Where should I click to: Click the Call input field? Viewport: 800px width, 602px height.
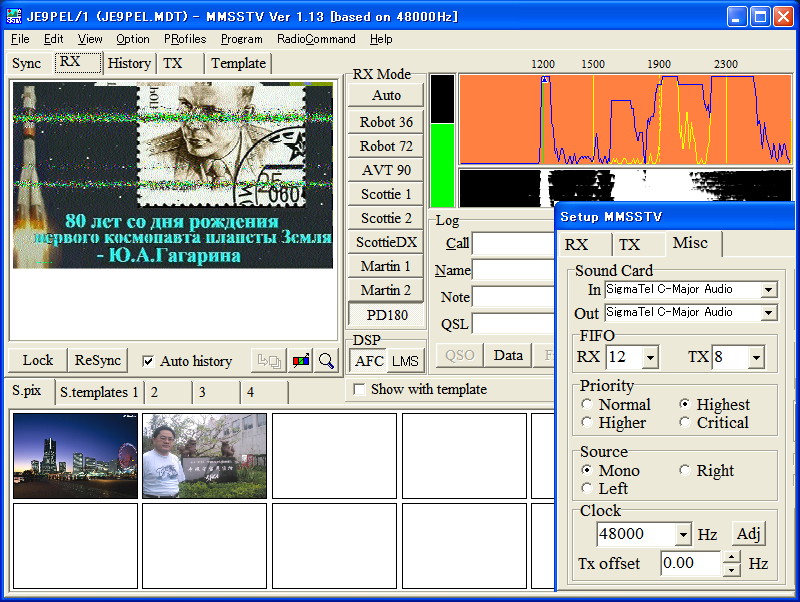point(513,243)
